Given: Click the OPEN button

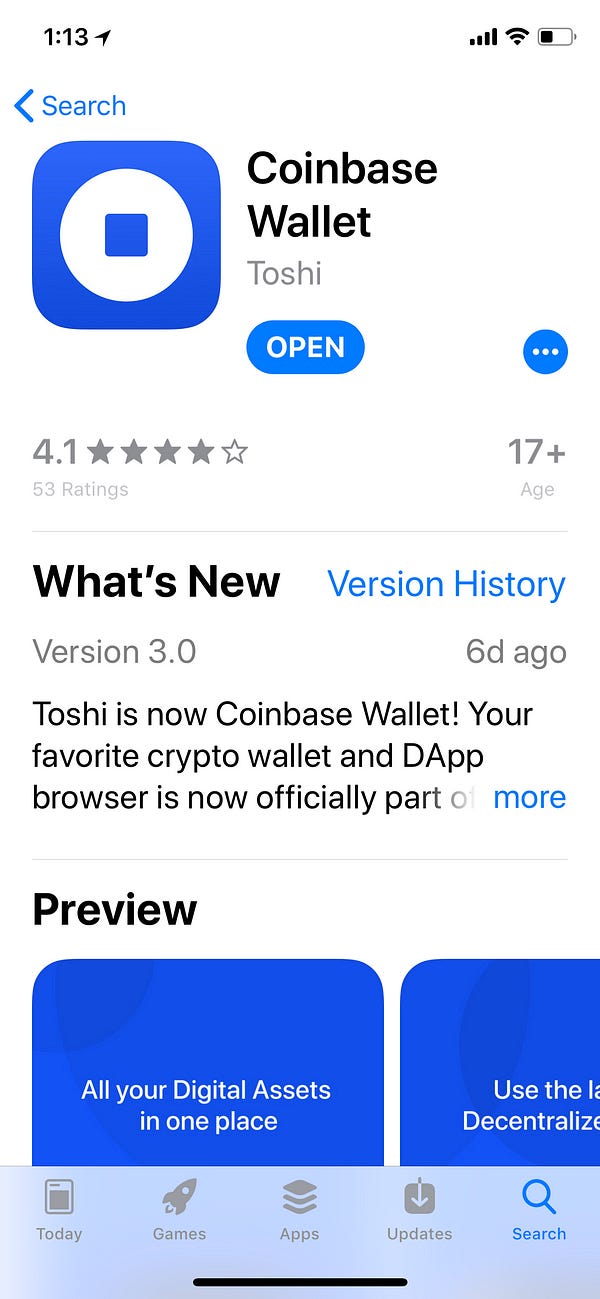Looking at the screenshot, I should click(x=305, y=347).
